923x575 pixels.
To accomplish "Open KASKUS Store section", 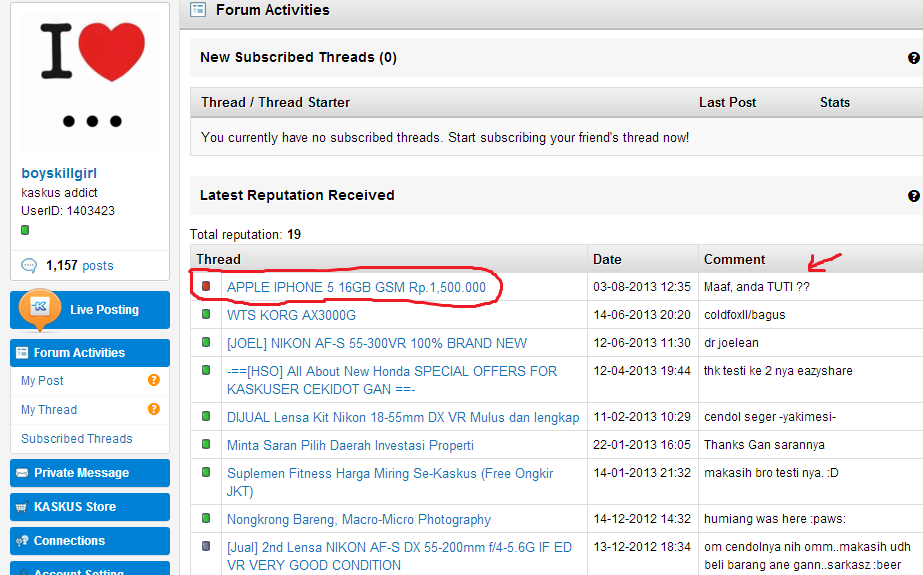I will click(x=89, y=507).
